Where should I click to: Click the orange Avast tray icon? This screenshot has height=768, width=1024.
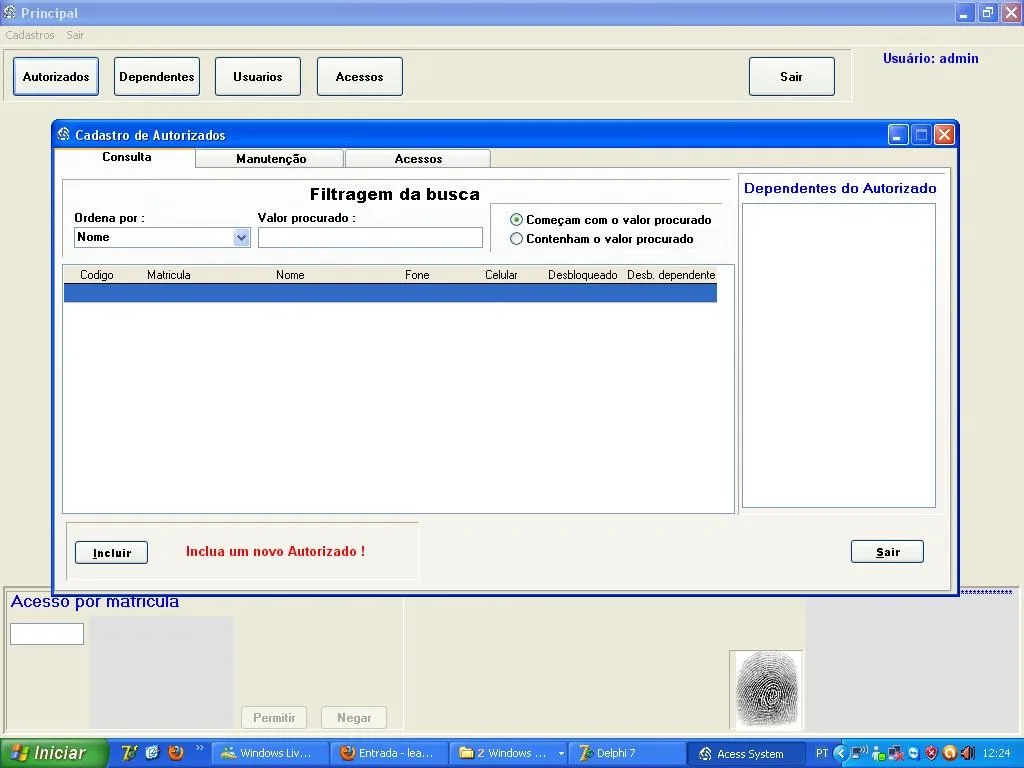click(950, 754)
